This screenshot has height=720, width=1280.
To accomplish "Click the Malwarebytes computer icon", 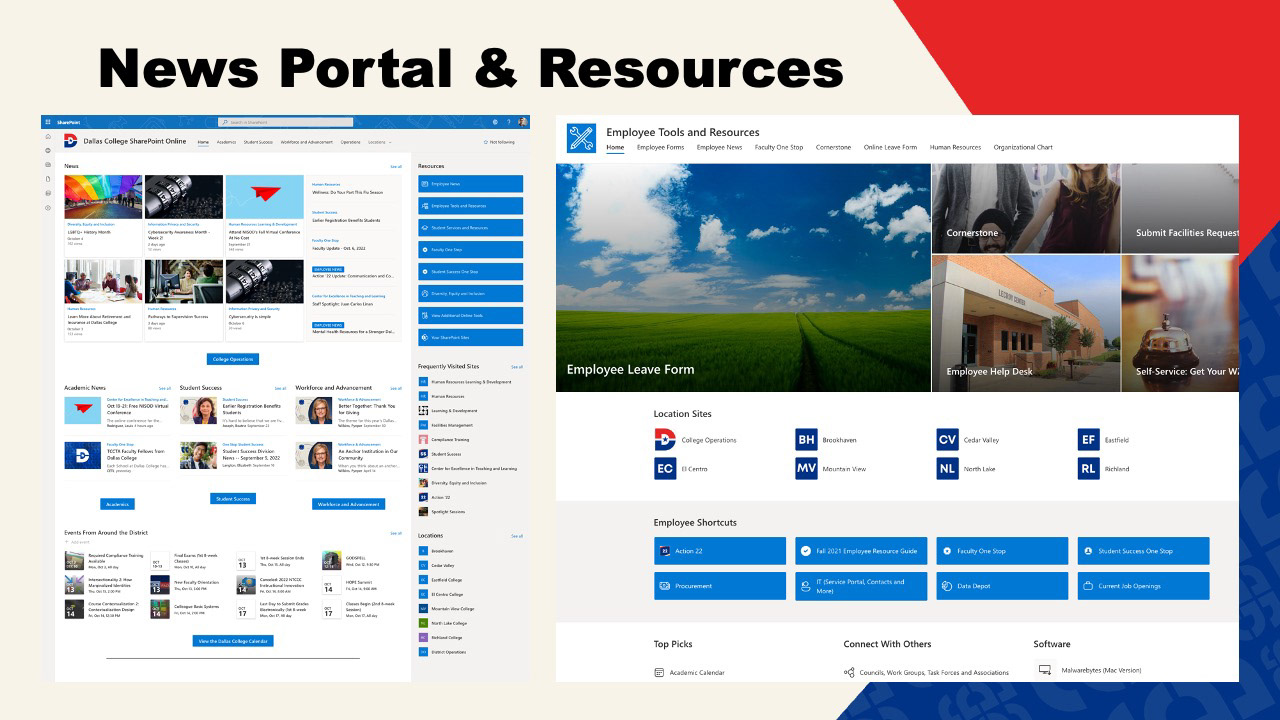I will pyautogui.click(x=1045, y=670).
